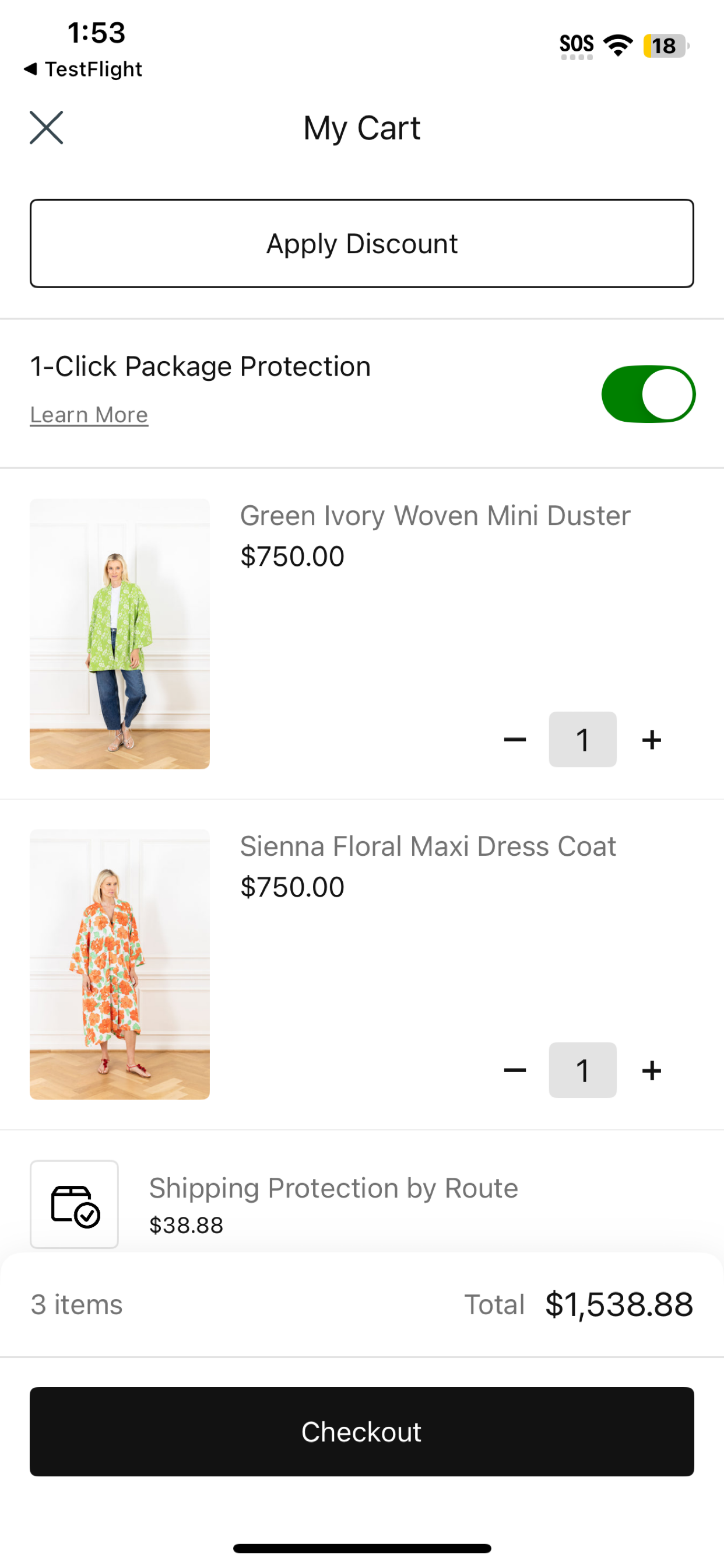Open Sienna Floral Maxi Dress Coat photo
This screenshot has width=724, height=1568.
tap(120, 964)
